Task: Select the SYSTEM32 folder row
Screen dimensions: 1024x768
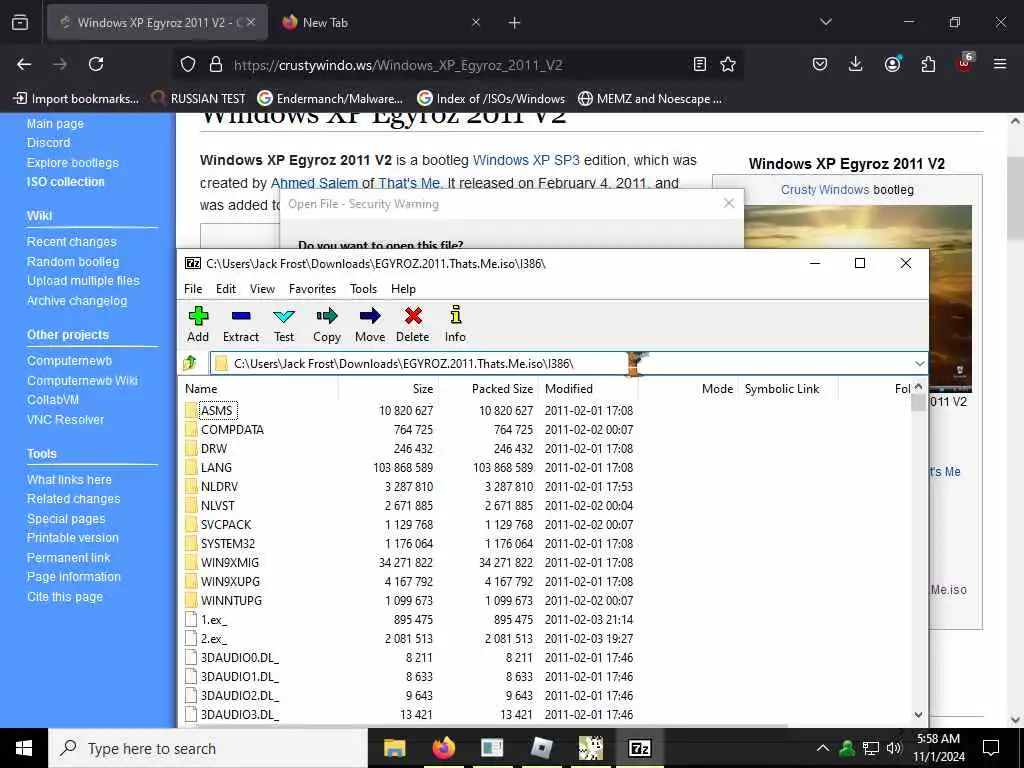Action: click(x=409, y=543)
